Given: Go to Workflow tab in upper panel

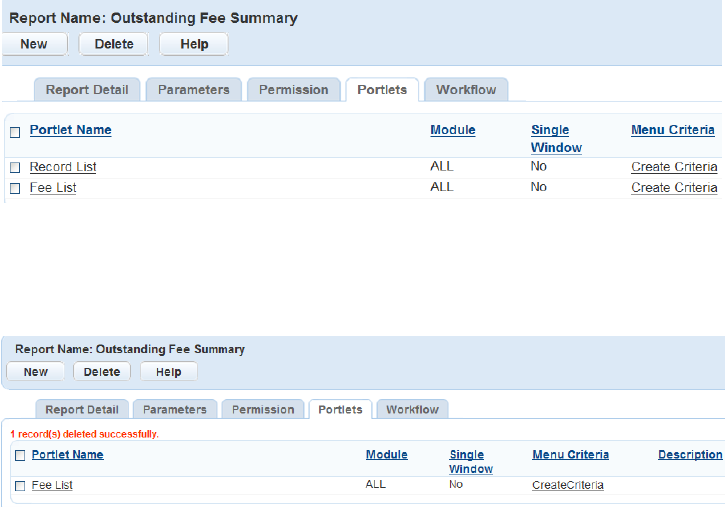Looking at the screenshot, I should pos(466,90).
